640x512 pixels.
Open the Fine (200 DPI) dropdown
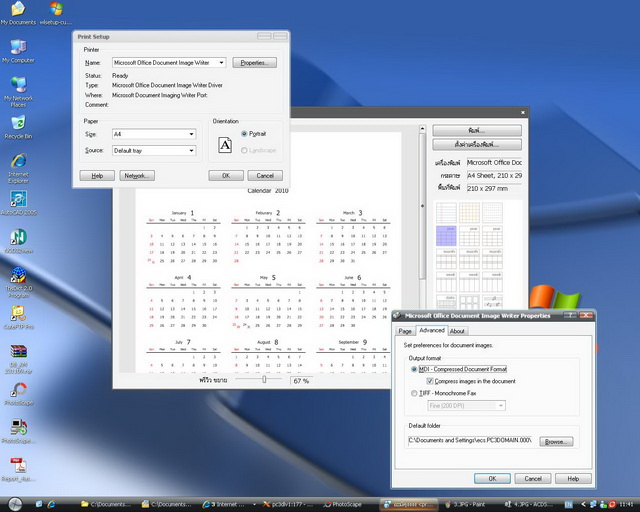pos(467,405)
